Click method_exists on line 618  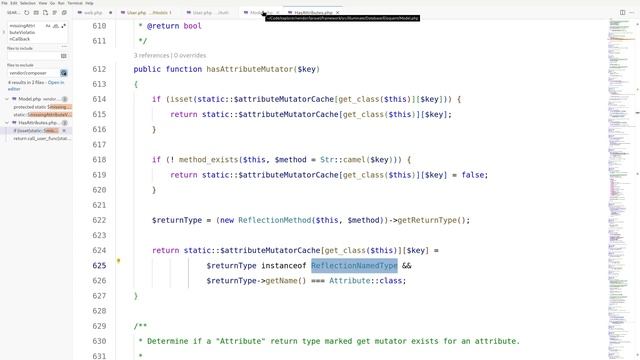click(209, 160)
